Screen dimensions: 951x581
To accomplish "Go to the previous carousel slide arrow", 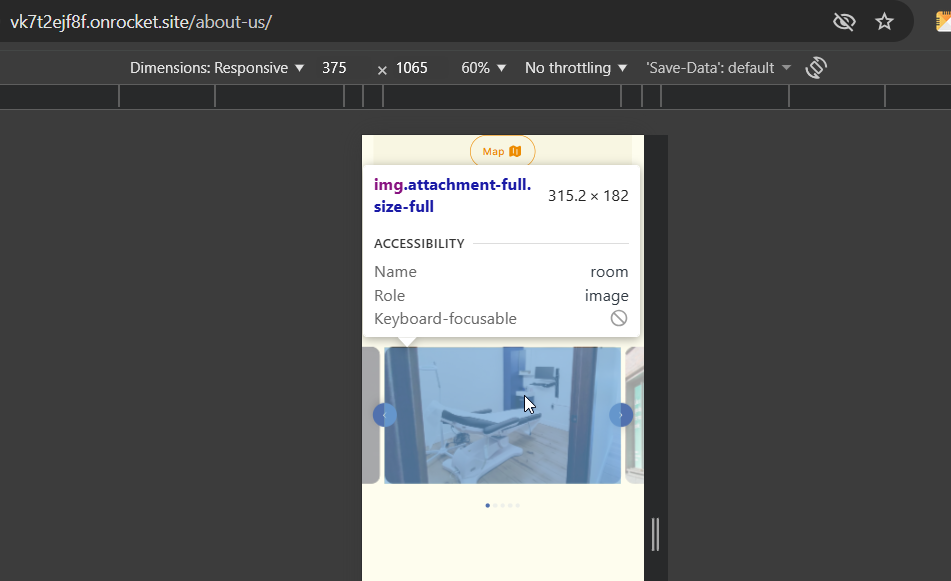I will 385,415.
